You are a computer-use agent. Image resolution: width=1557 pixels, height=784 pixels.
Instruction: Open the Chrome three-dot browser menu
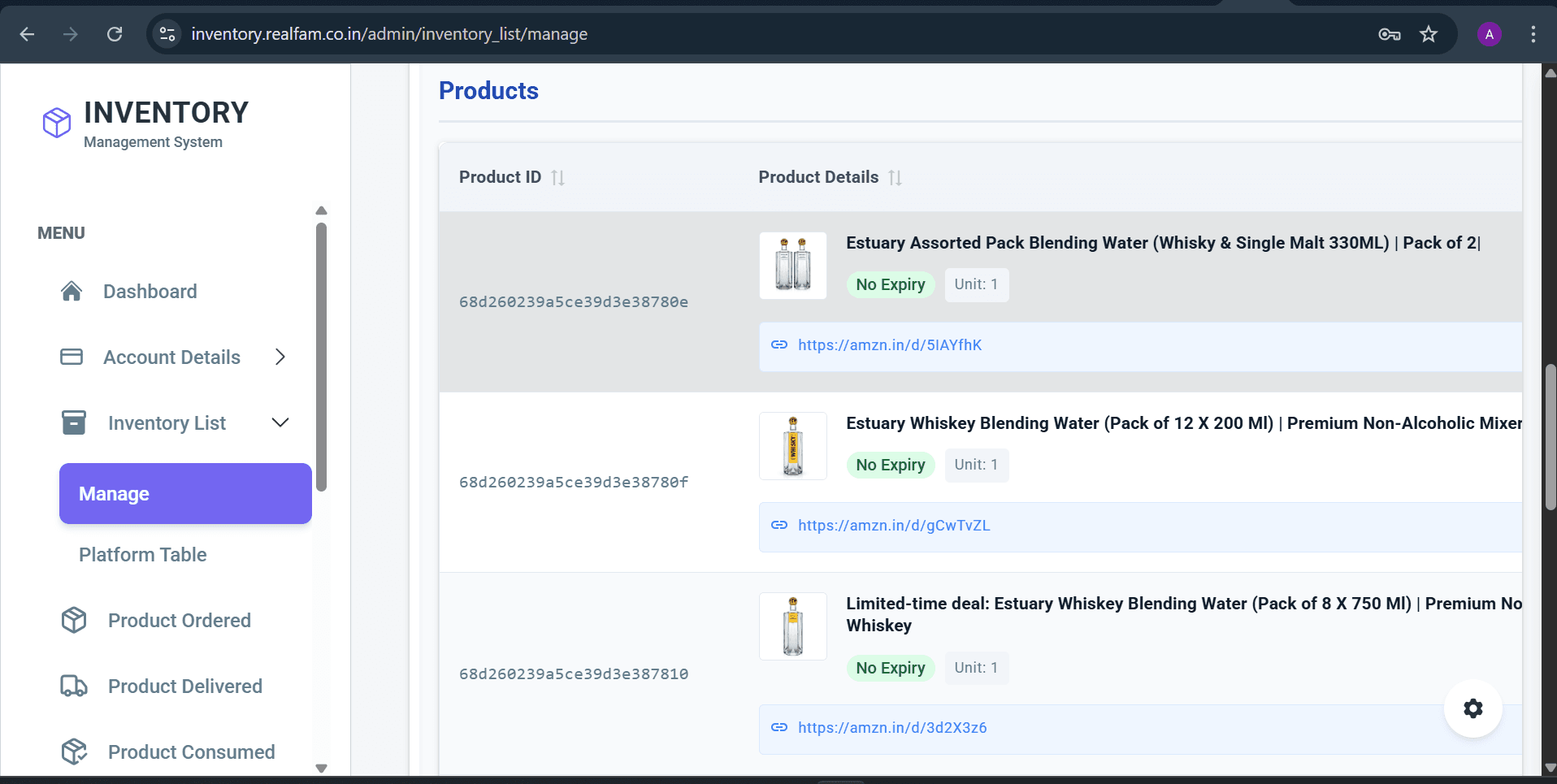click(1533, 34)
